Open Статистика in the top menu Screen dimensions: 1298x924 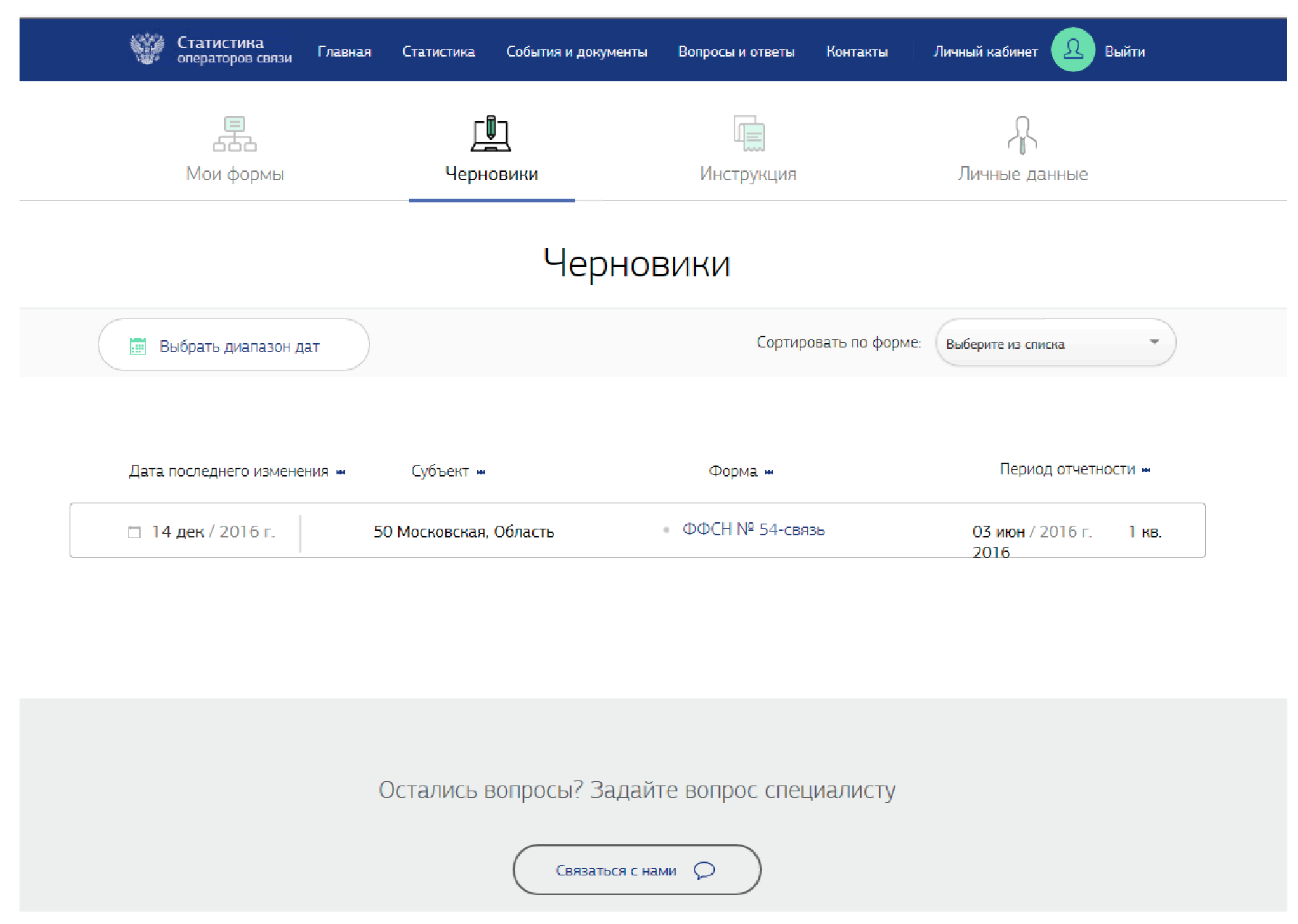pyautogui.click(x=438, y=51)
